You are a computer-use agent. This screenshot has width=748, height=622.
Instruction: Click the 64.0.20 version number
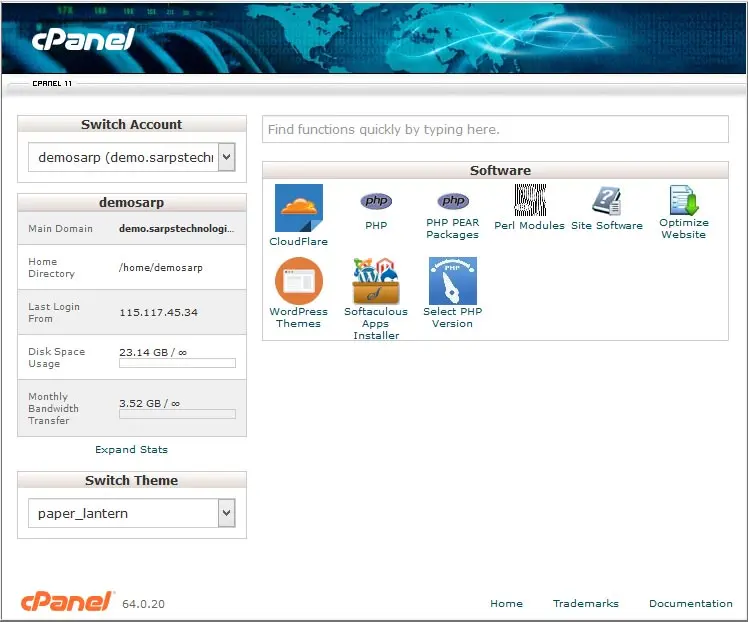144,604
